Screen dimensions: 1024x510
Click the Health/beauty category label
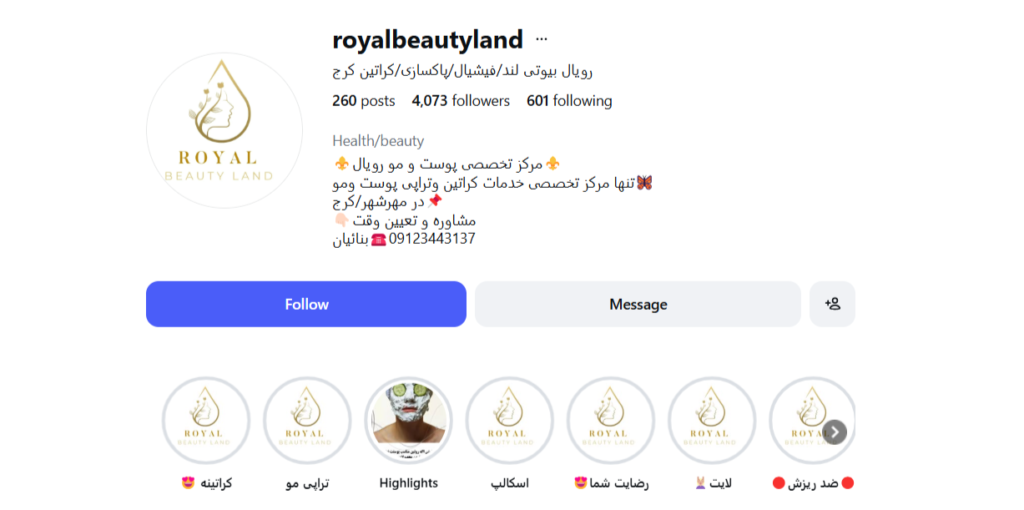point(378,141)
